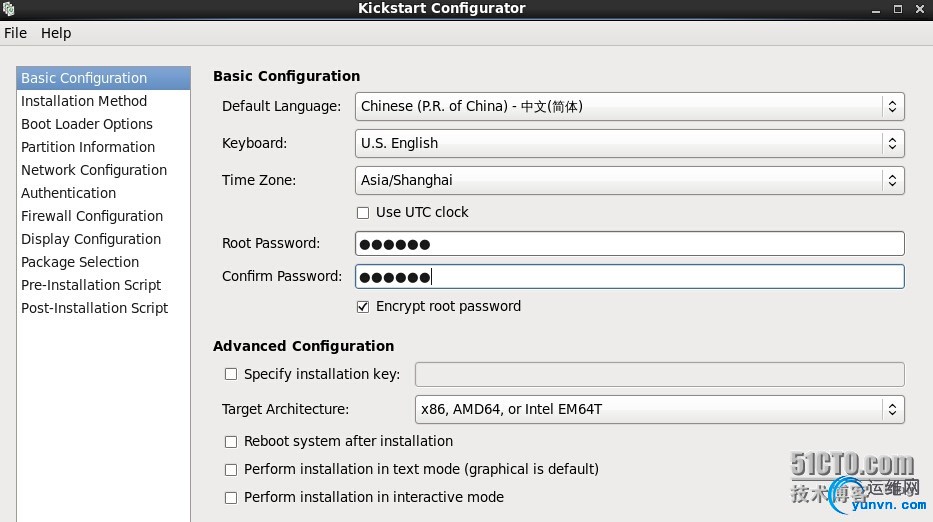Expand the Default Language dropdown
This screenshot has height=522, width=933.
pos(629,106)
